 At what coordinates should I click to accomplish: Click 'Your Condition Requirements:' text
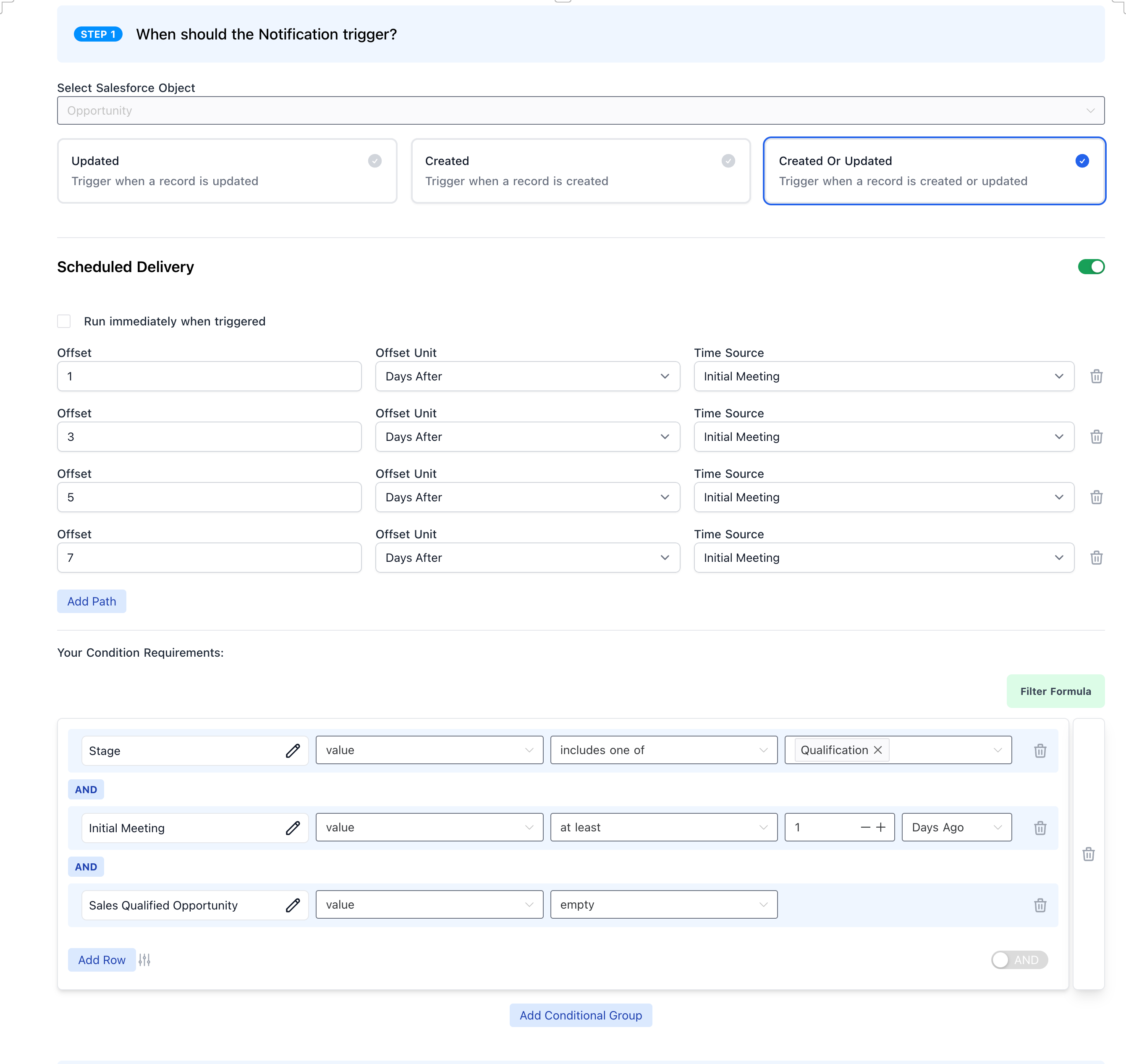pyautogui.click(x=141, y=653)
